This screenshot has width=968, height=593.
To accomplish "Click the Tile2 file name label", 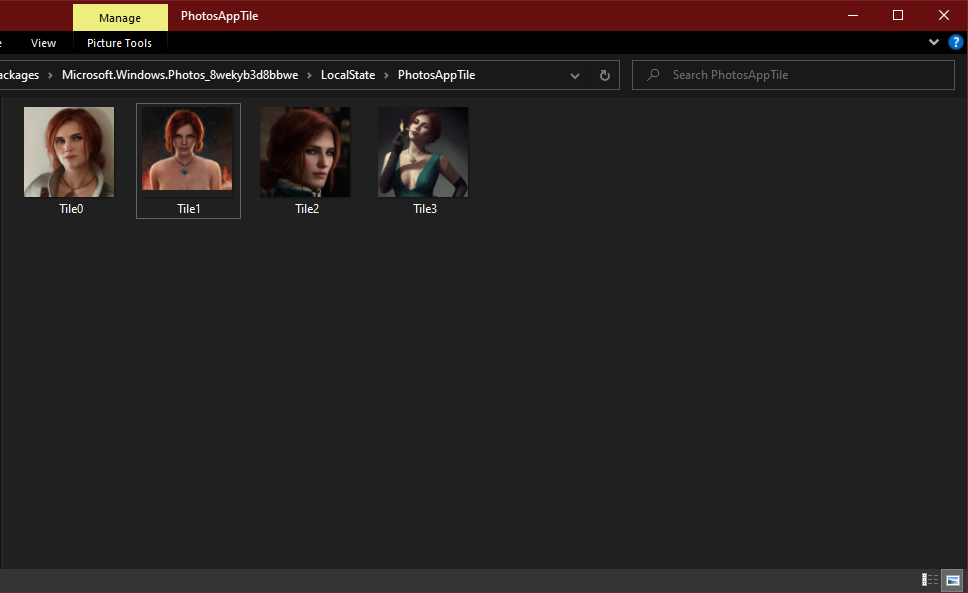I will (307, 209).
